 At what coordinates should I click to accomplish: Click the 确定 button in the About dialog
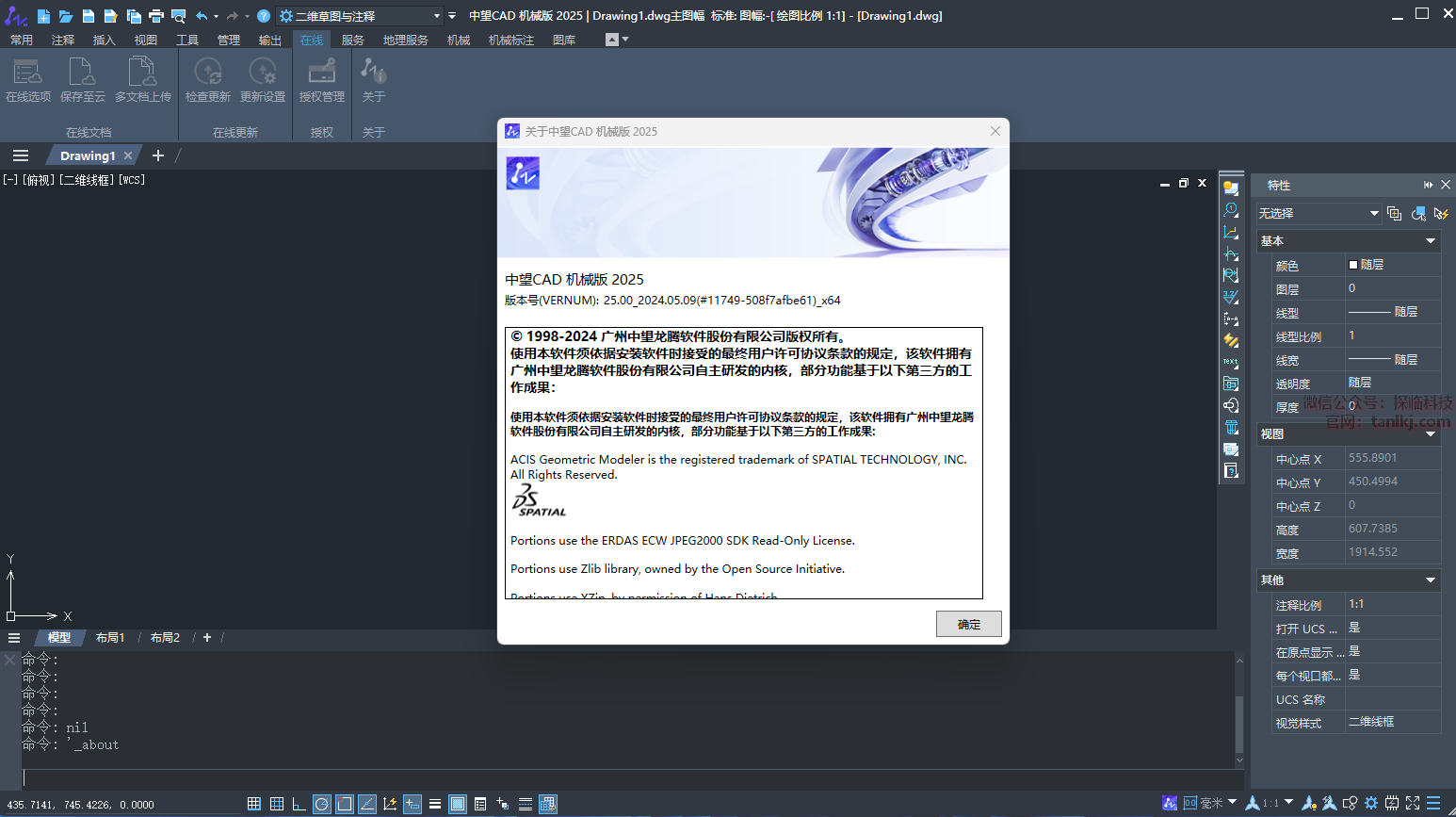pos(968,624)
